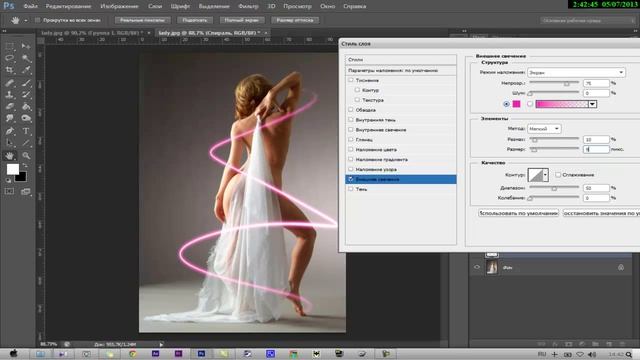The image size is (640, 360).
Task: Enable the Наложение цвета checkbox
Action: click(351, 149)
